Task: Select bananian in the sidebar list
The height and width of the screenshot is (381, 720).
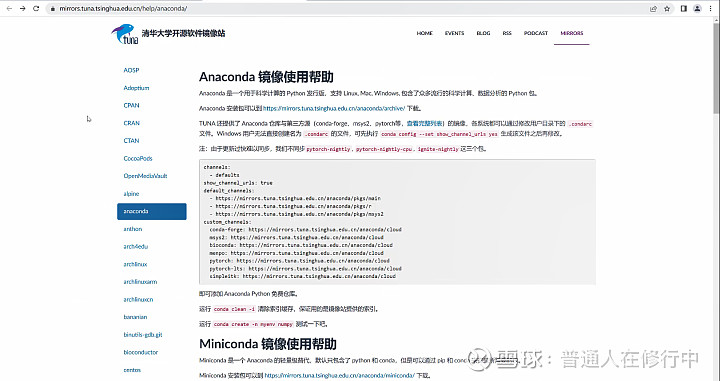Action: click(135, 317)
